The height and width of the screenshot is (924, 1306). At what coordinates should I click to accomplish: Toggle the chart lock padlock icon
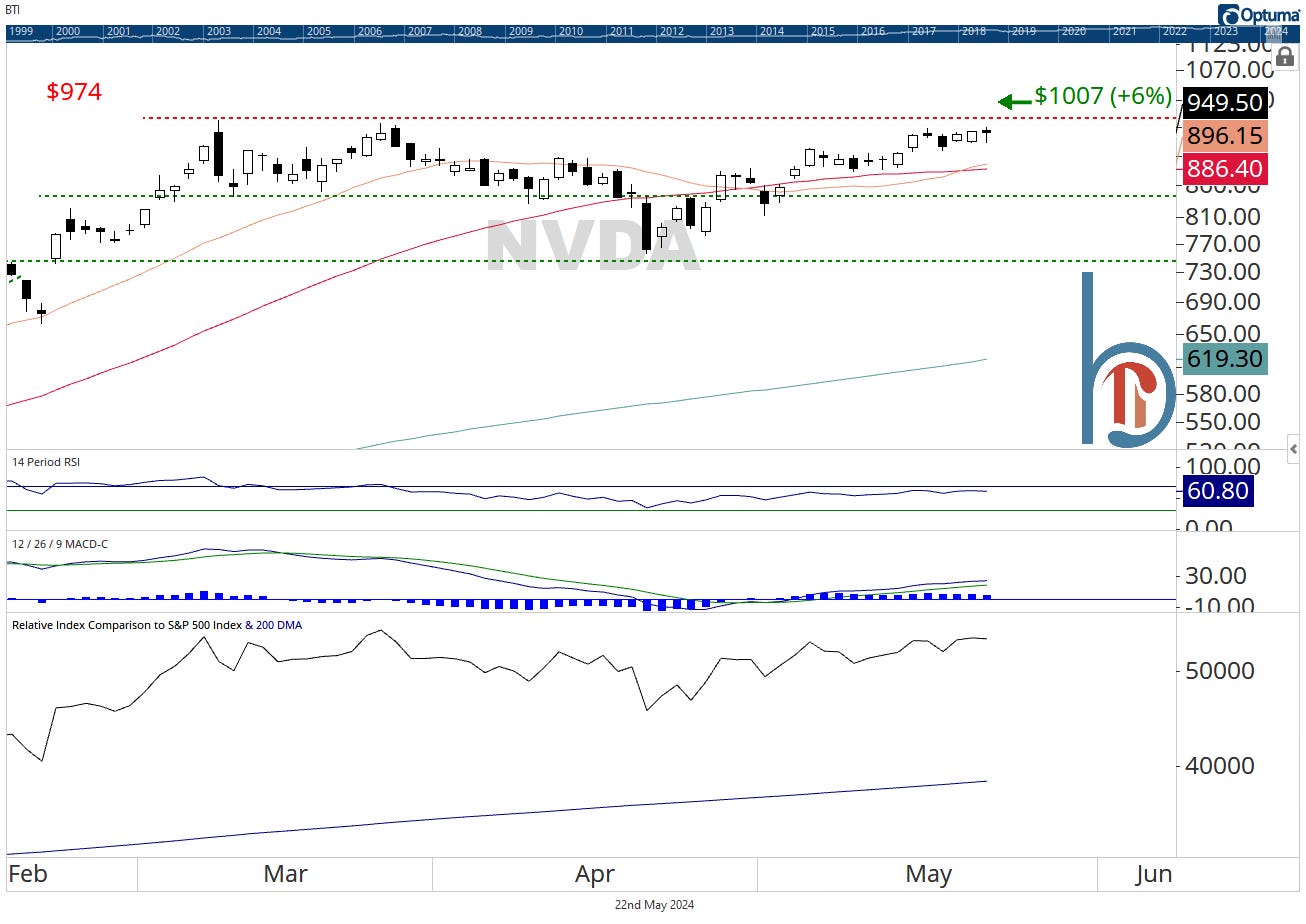[x=1285, y=56]
